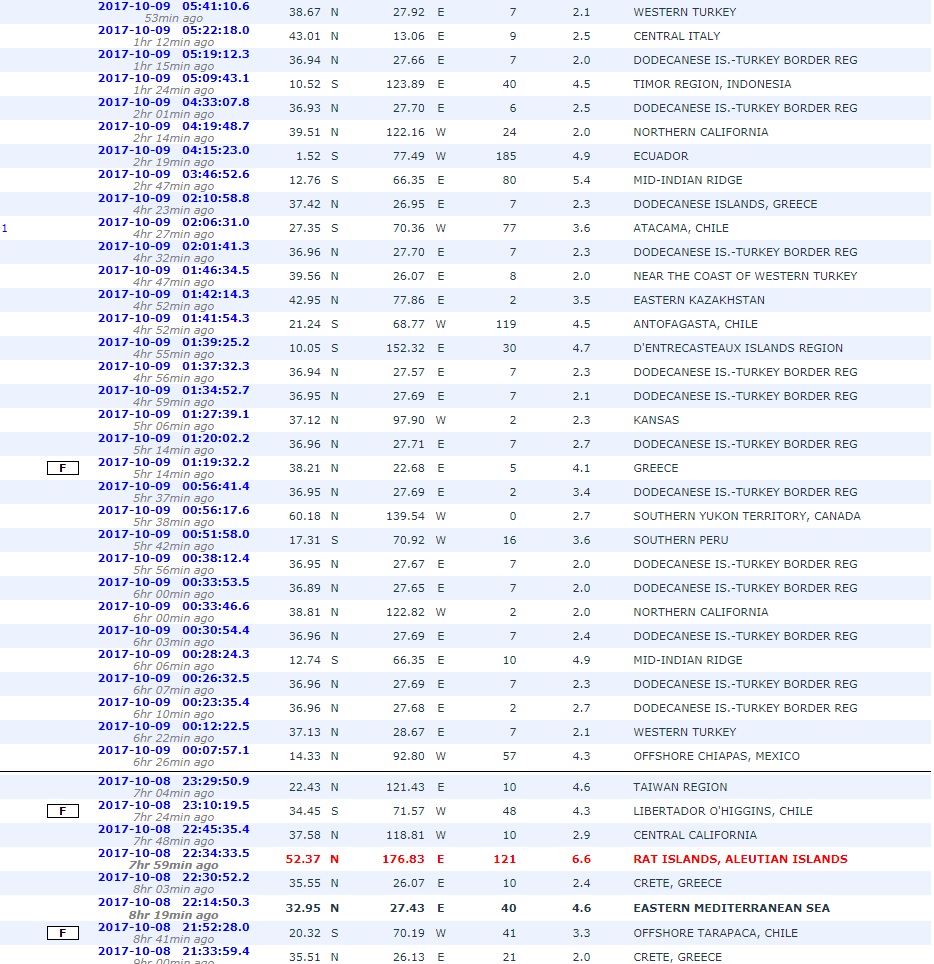Select OFFSHORE CHIAPAS, MEXICO text
Viewport: 934px width, 964px height.
(716, 756)
